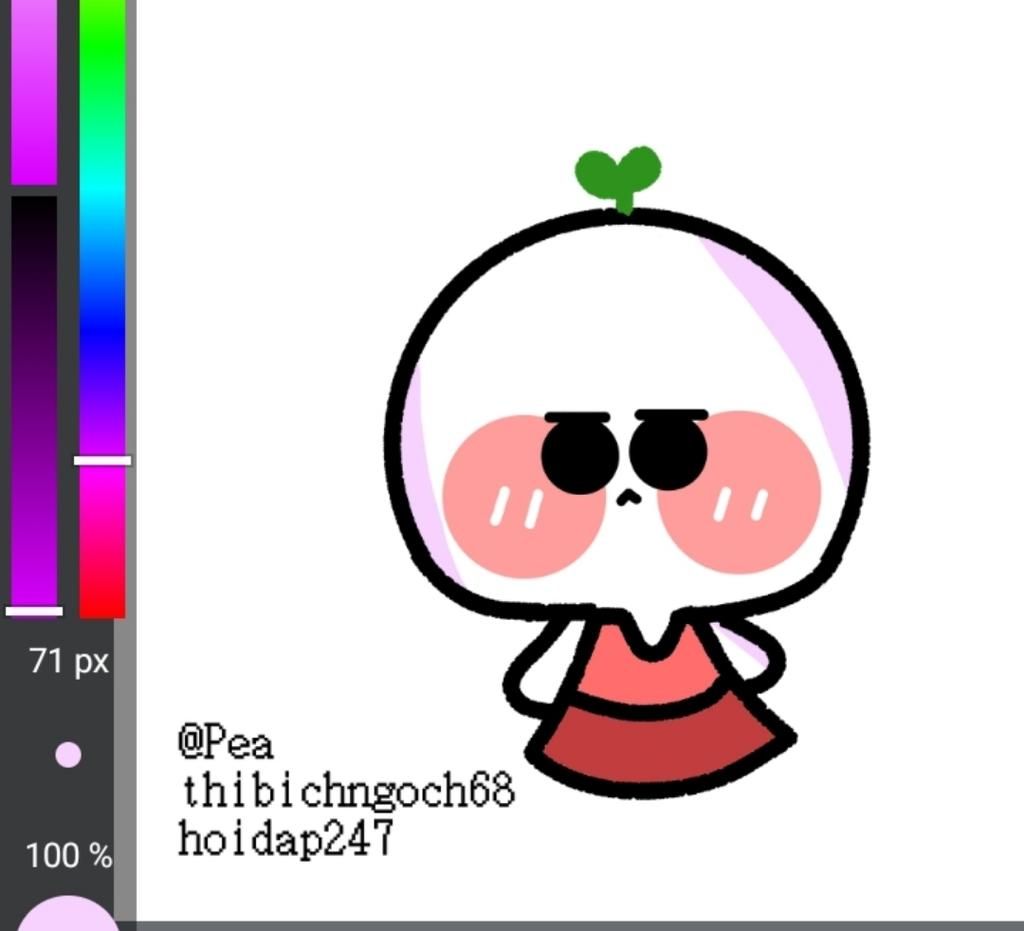
Task: Click the white hue slider handle
Action: (x=103, y=461)
